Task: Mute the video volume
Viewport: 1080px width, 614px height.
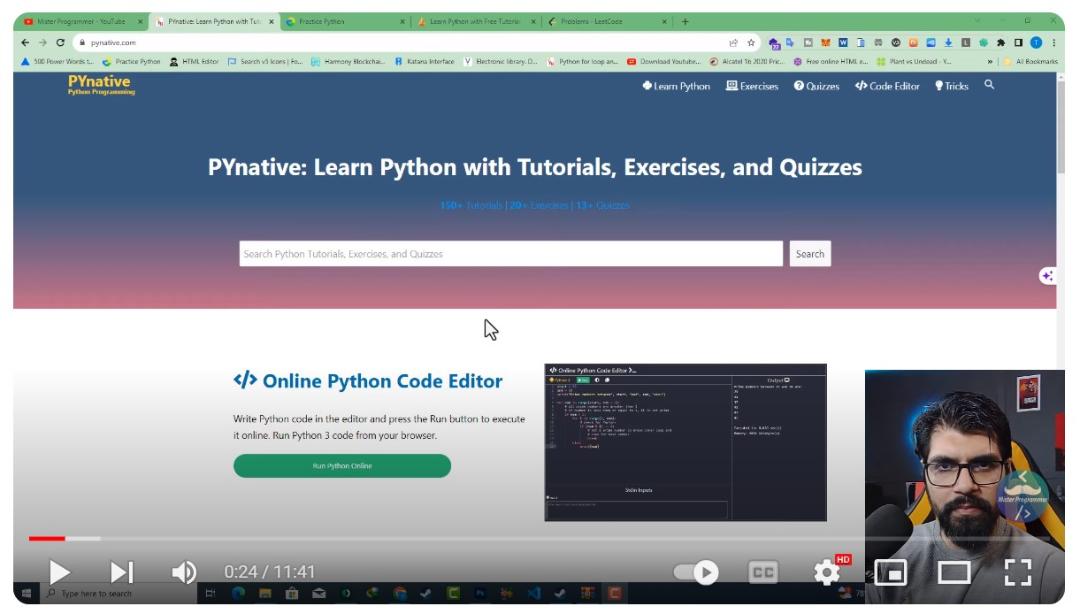Action: click(184, 572)
